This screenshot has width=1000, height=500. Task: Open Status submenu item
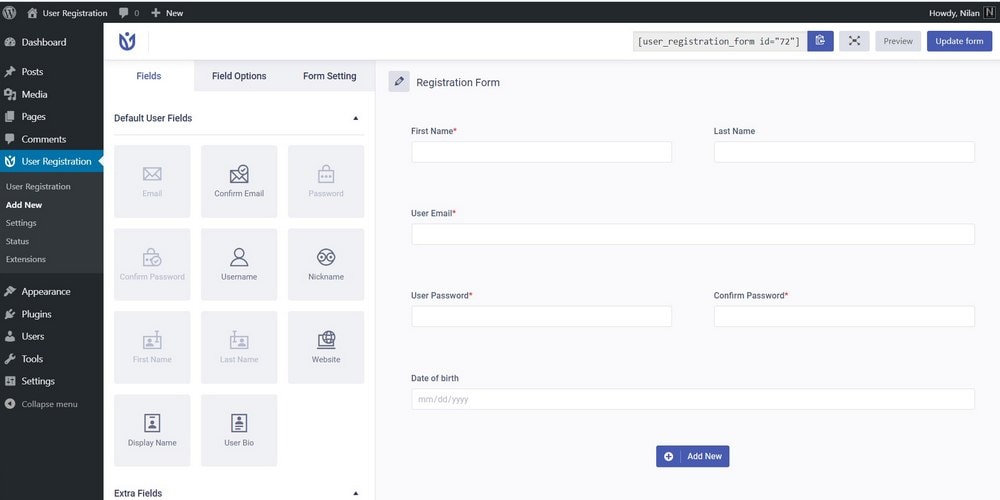17,241
